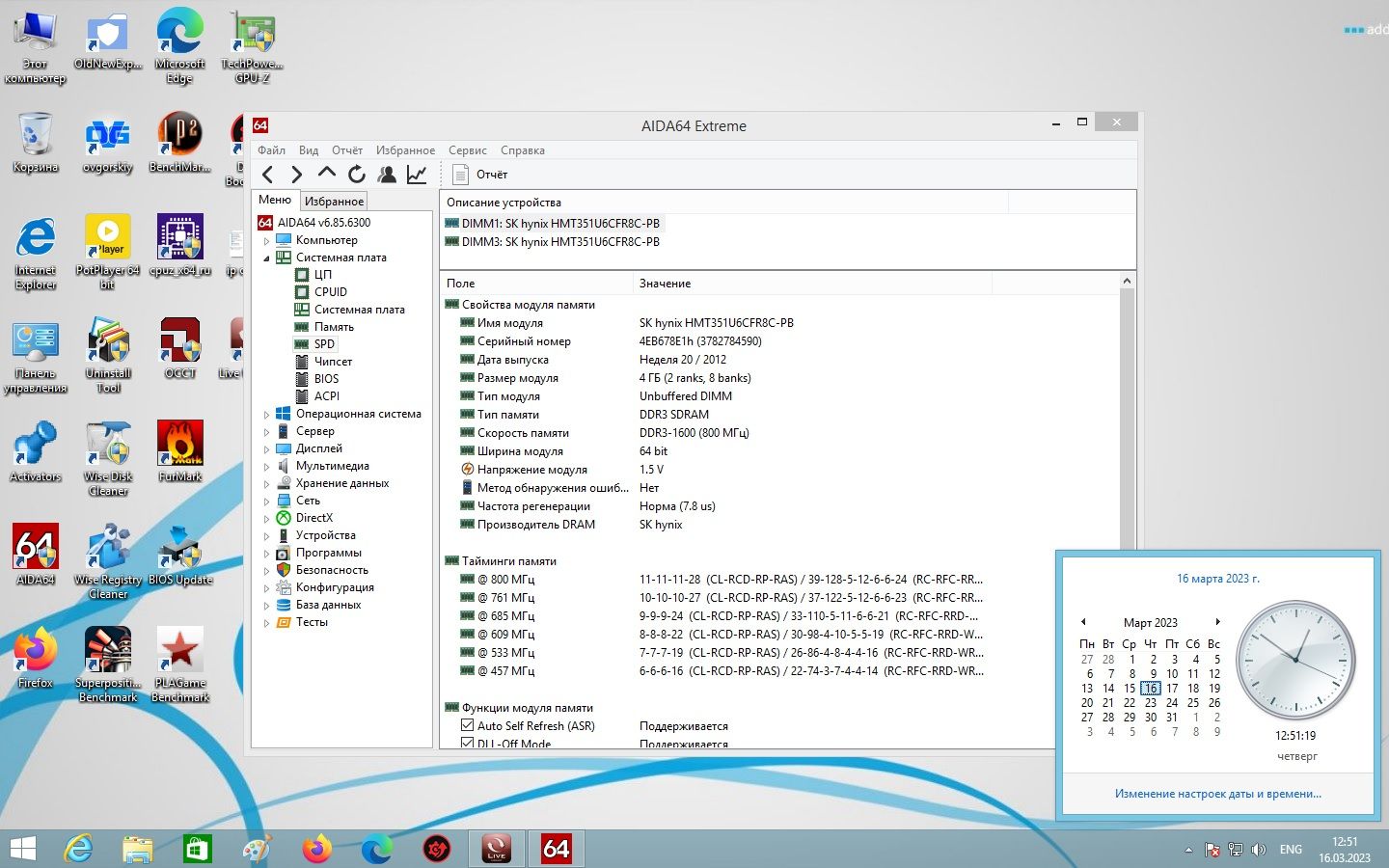Launch Superposition Benchmark shortcut
This screenshot has width=1389, height=868.
coord(108,664)
